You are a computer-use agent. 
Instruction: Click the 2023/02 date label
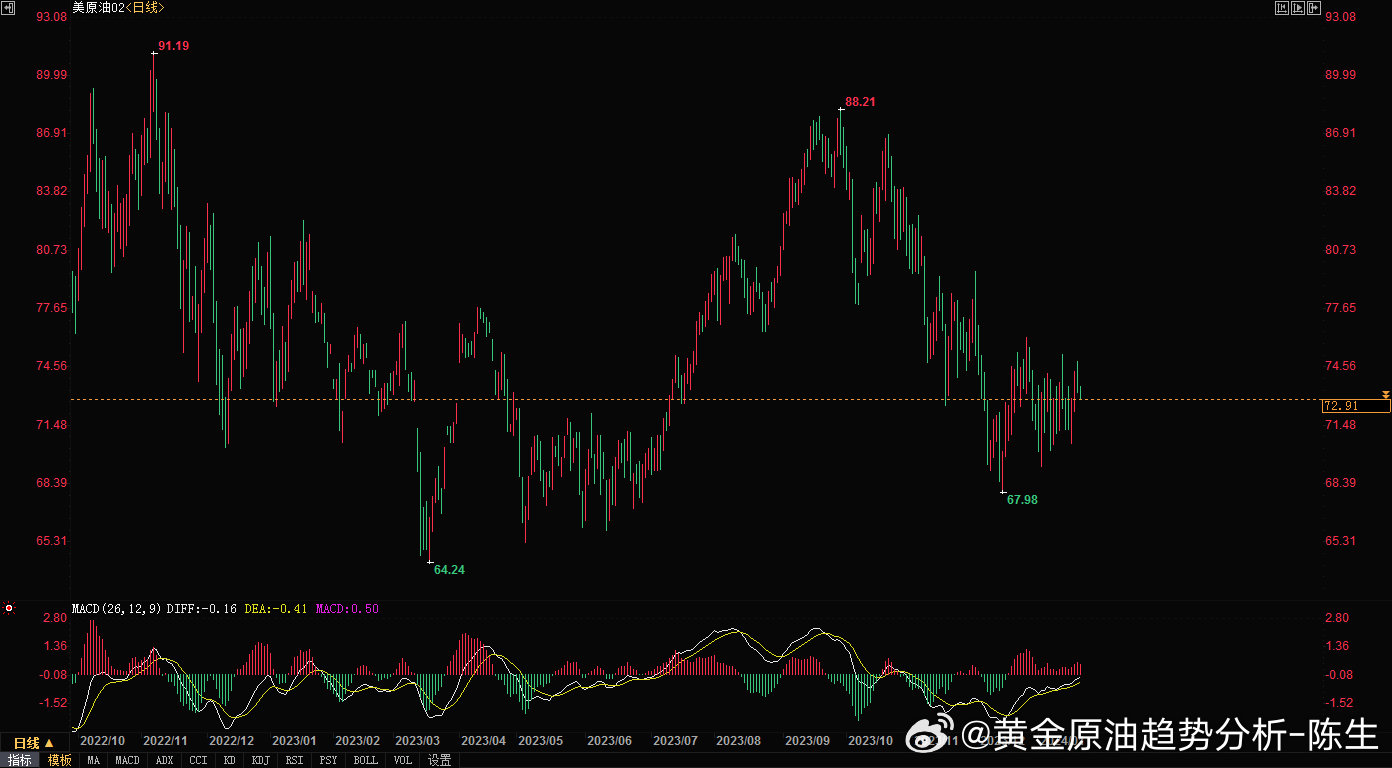(x=357, y=741)
